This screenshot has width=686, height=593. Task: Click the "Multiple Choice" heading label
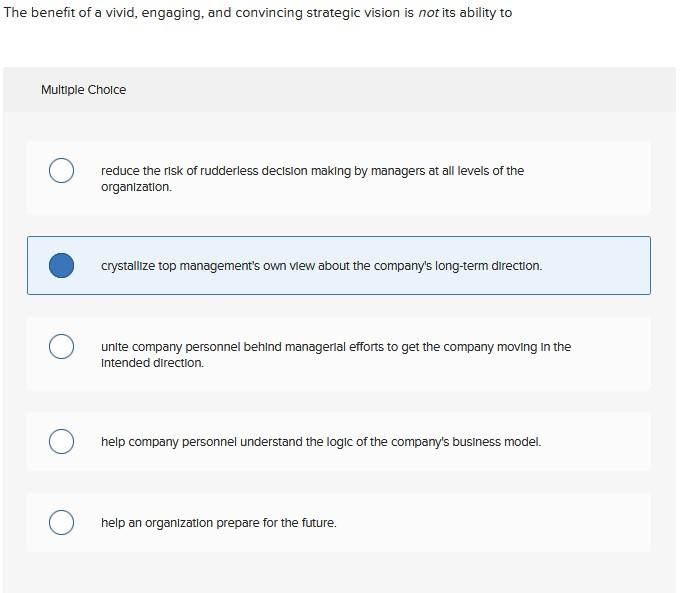click(83, 90)
